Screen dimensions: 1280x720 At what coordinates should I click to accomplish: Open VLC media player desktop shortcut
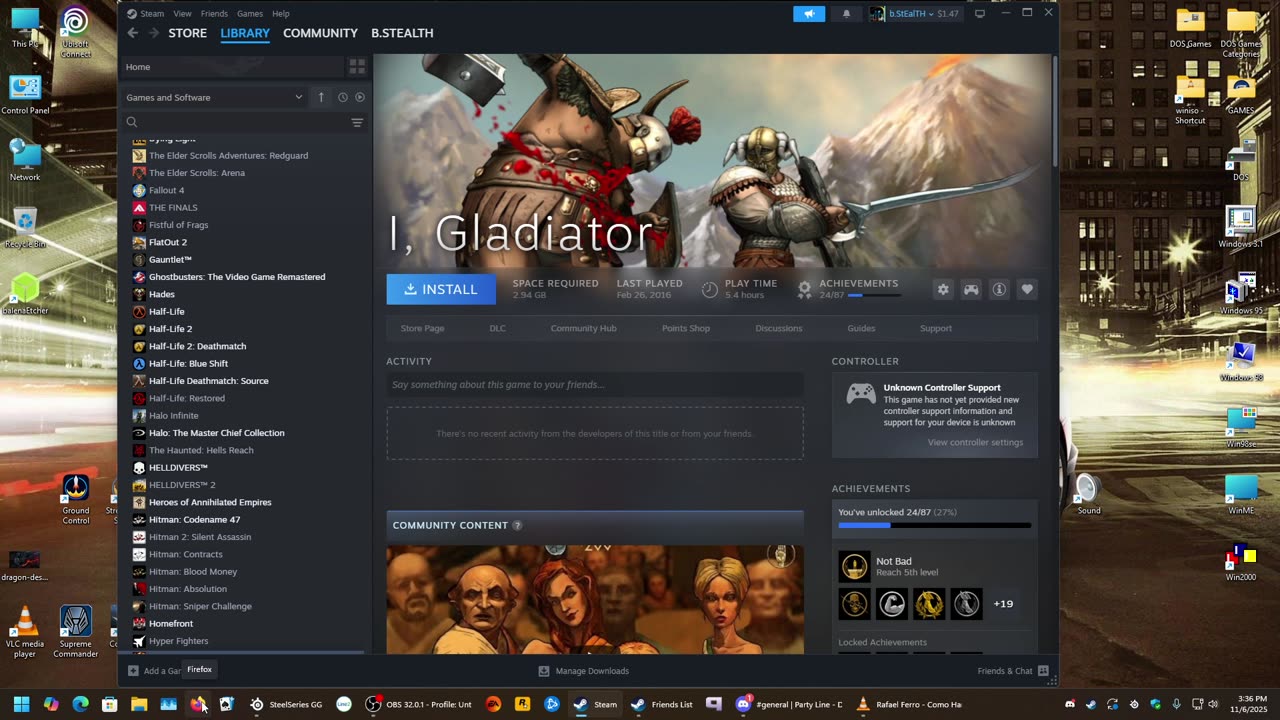coord(25,632)
